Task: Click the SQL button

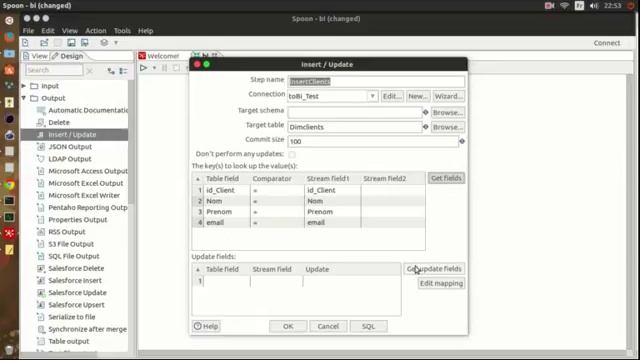Action: tap(368, 326)
